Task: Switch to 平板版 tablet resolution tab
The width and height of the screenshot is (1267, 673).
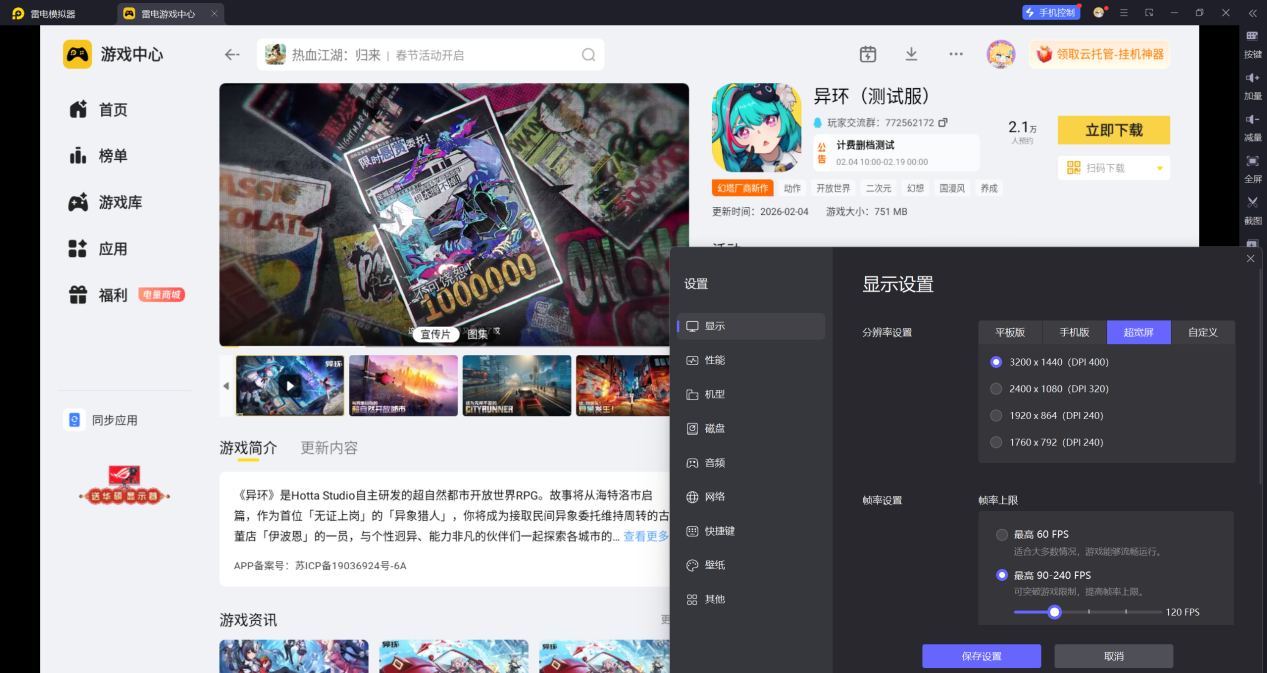Action: [x=1010, y=332]
